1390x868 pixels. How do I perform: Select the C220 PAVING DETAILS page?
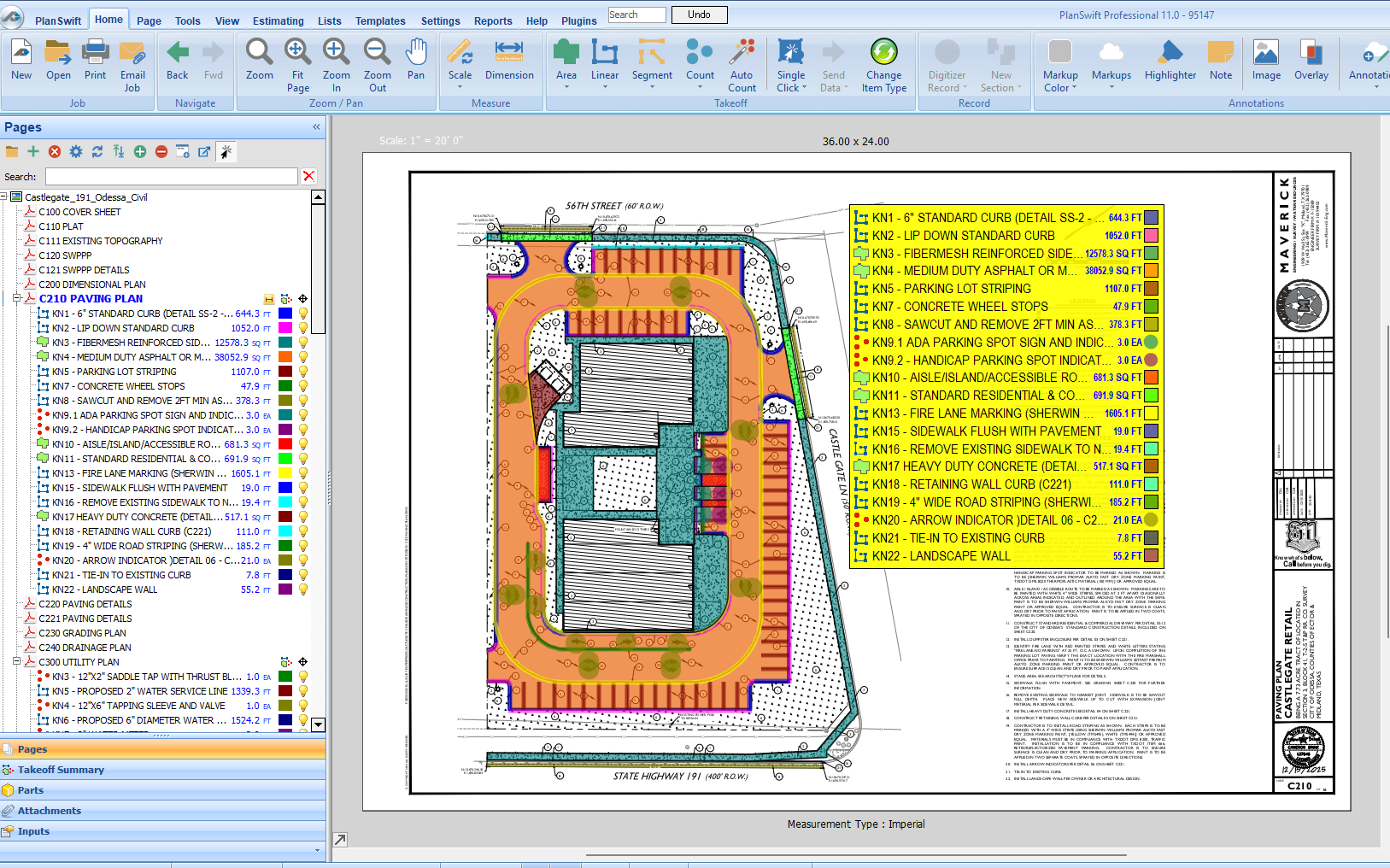[85, 604]
